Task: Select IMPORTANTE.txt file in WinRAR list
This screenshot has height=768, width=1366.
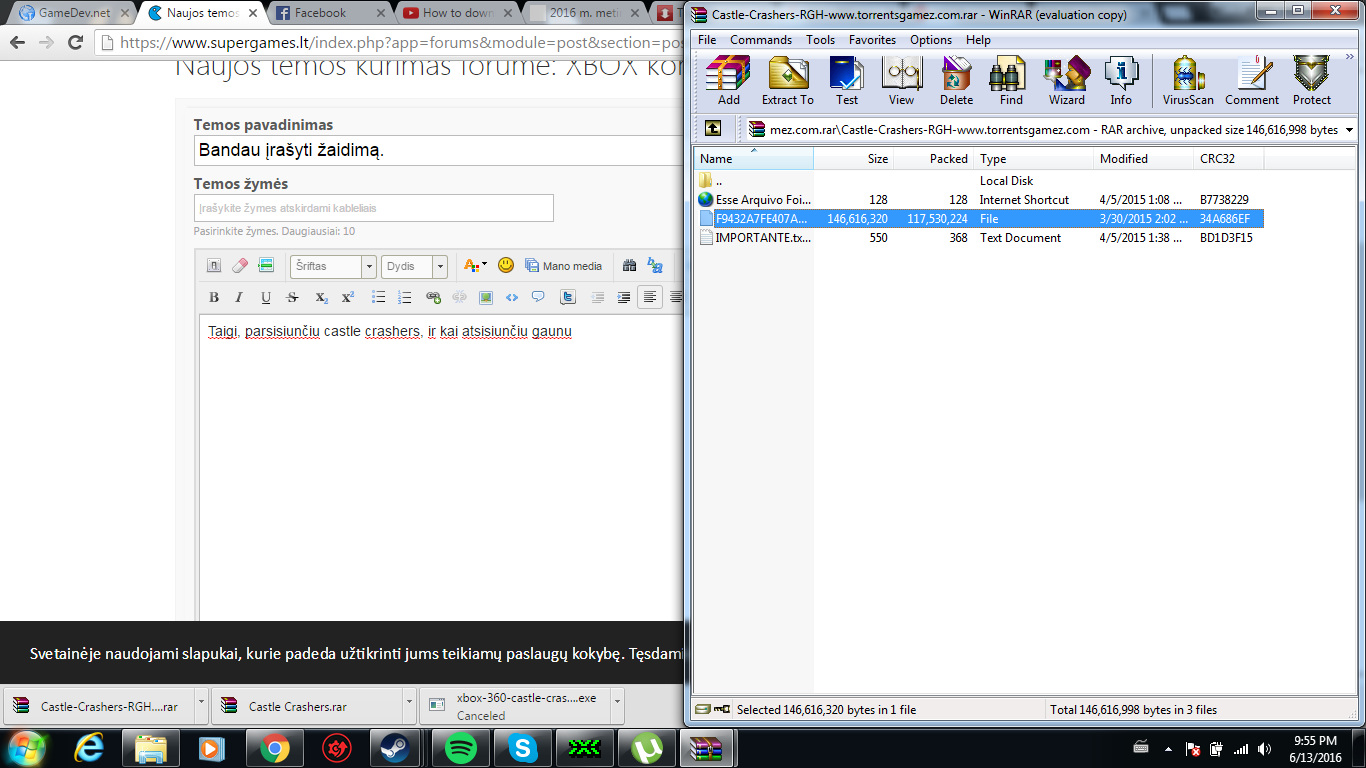Action: click(x=755, y=238)
